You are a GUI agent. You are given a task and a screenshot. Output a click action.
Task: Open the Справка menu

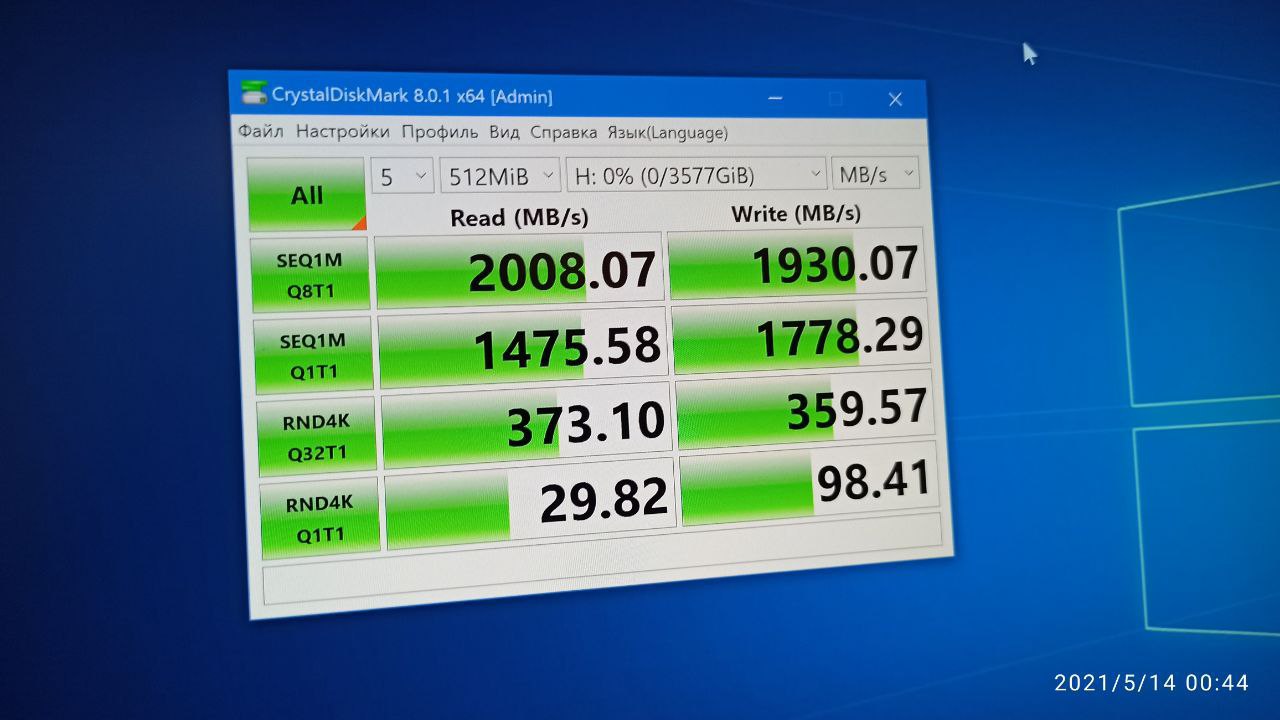[x=563, y=132]
